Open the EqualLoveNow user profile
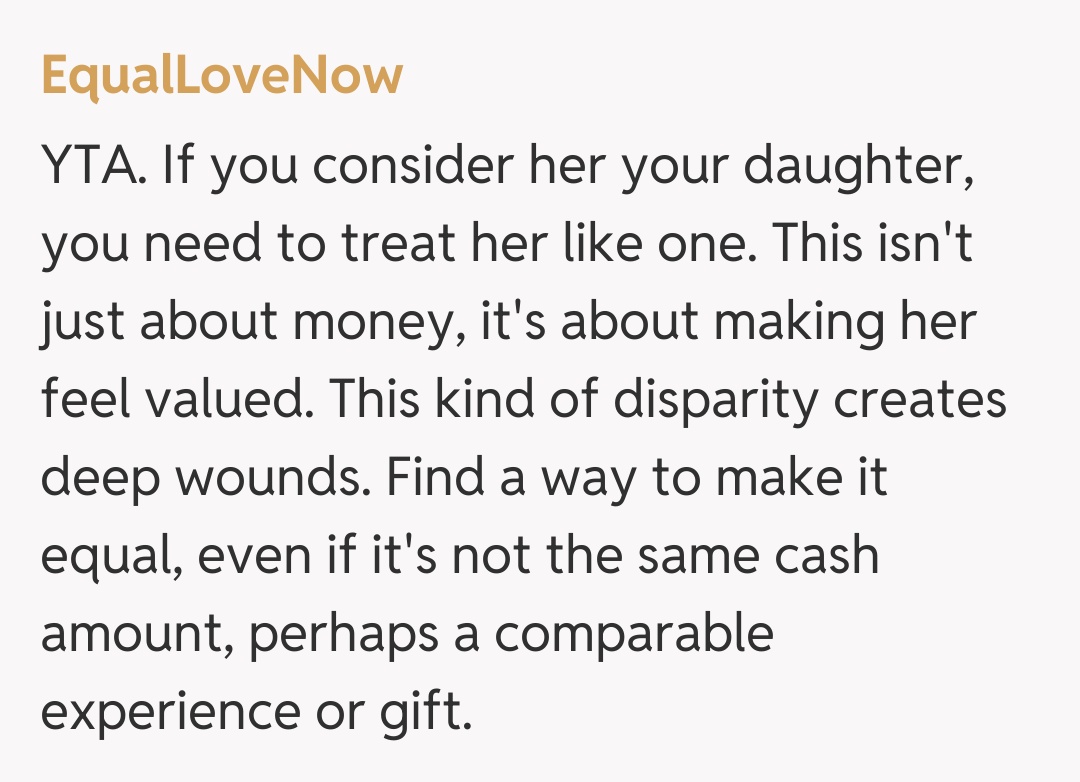The width and height of the screenshot is (1080, 782). click(x=222, y=77)
